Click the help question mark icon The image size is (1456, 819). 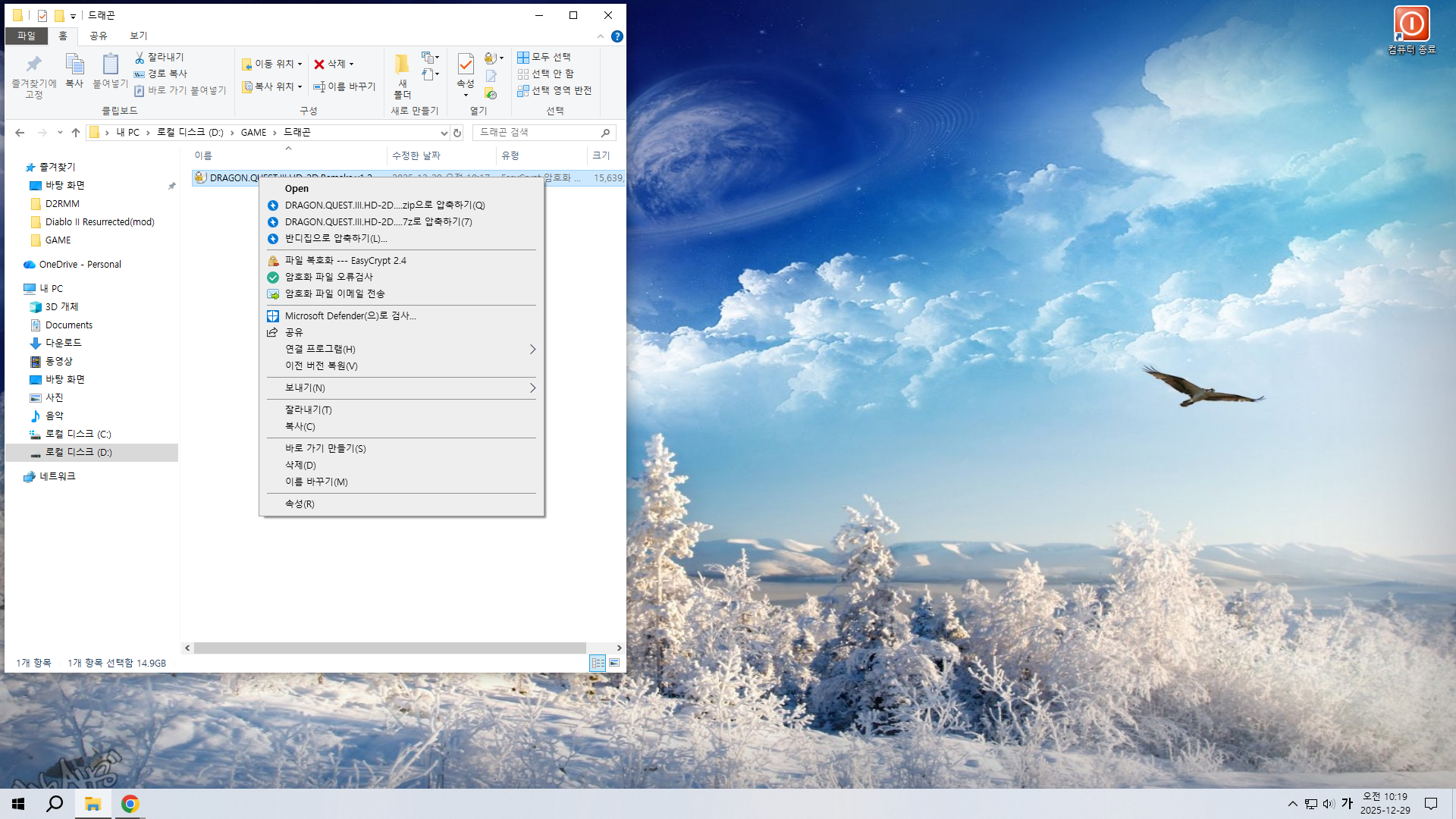pyautogui.click(x=617, y=36)
